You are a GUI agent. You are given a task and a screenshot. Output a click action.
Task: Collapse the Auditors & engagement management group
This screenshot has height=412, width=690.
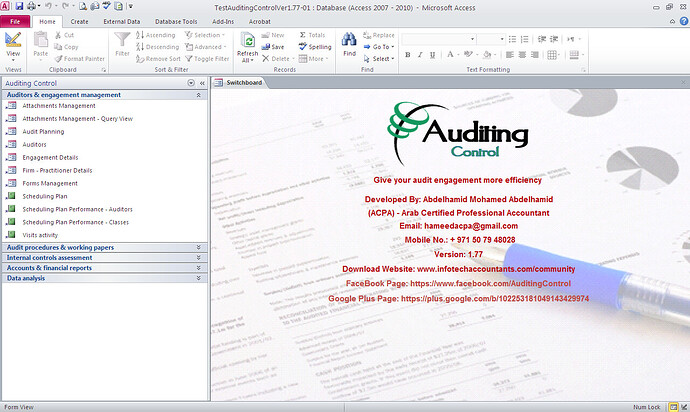coord(198,95)
